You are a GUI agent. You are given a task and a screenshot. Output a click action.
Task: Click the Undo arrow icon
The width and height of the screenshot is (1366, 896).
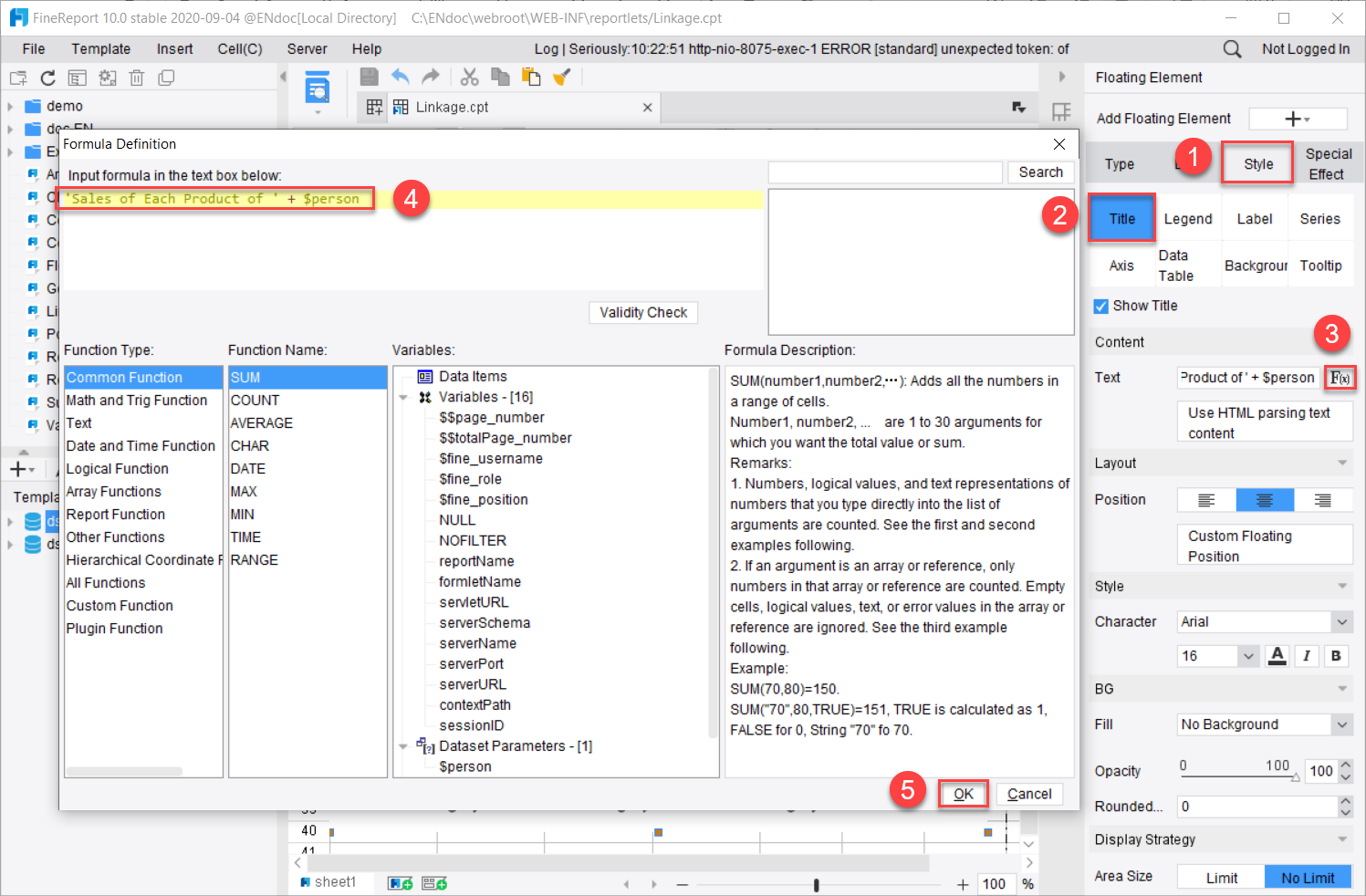(400, 78)
